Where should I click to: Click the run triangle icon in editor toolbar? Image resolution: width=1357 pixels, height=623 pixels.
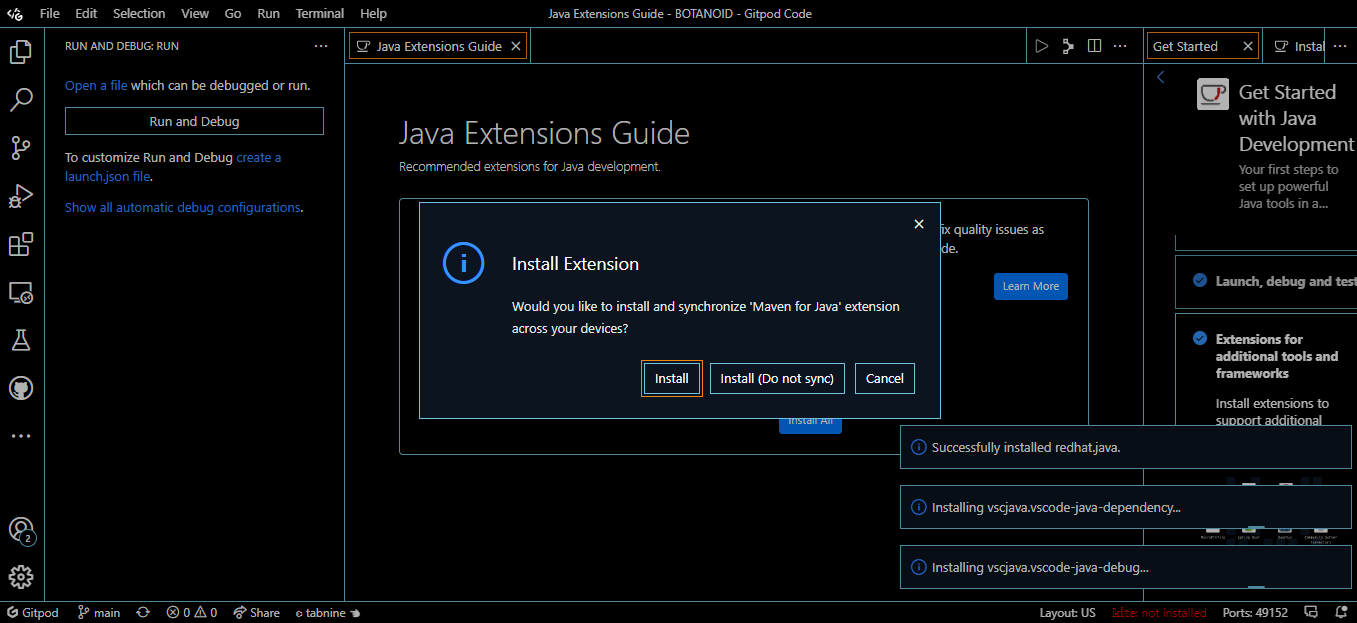point(1042,46)
